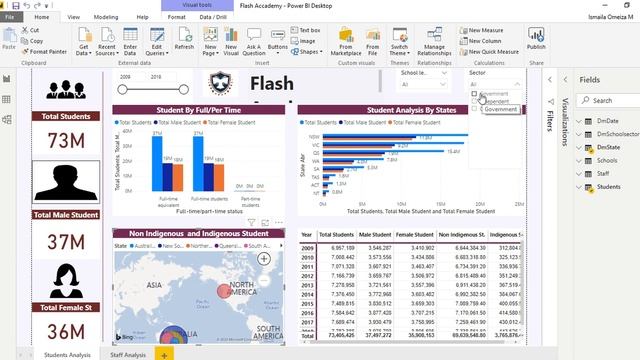Open Edit Queries
This screenshot has height=360, width=640.
[157, 41]
